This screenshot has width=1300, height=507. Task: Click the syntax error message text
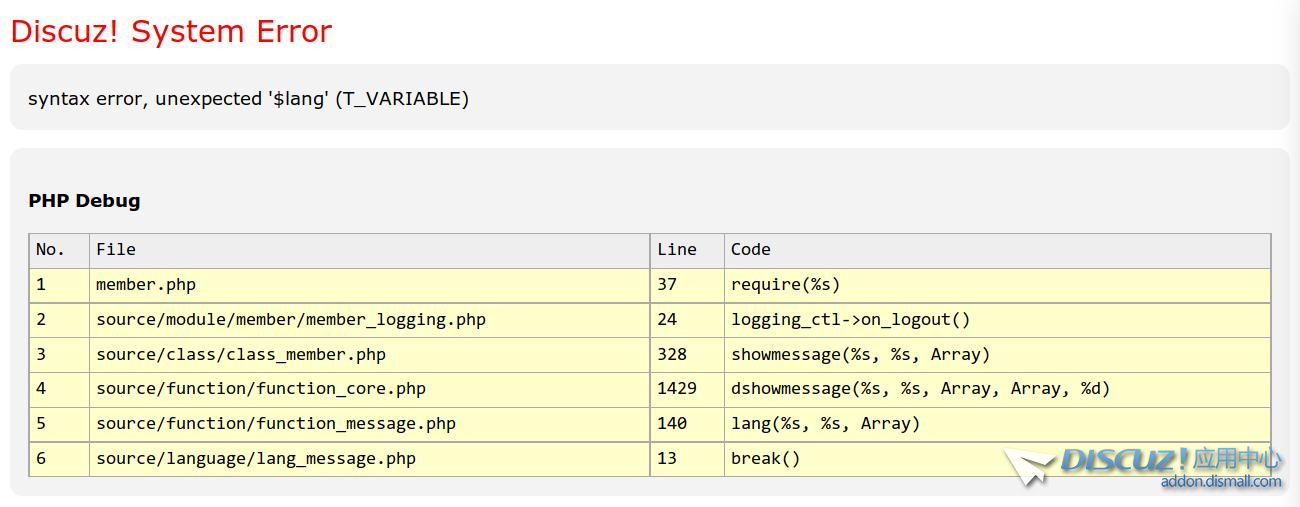pyautogui.click(x=248, y=99)
